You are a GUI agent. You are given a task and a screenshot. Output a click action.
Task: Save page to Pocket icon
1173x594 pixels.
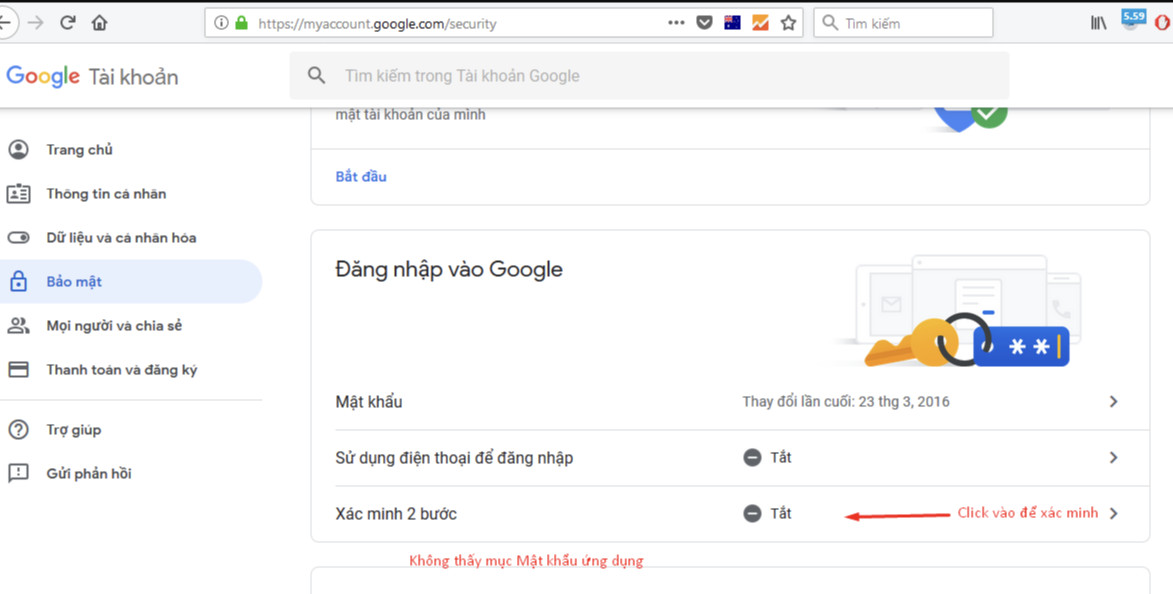704,23
